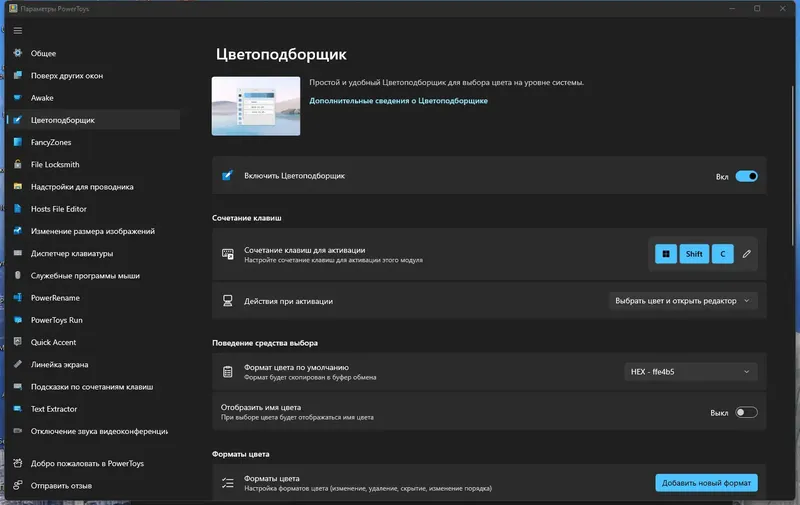Click the Windows key shortcut button
The height and width of the screenshot is (505, 800).
click(666, 254)
